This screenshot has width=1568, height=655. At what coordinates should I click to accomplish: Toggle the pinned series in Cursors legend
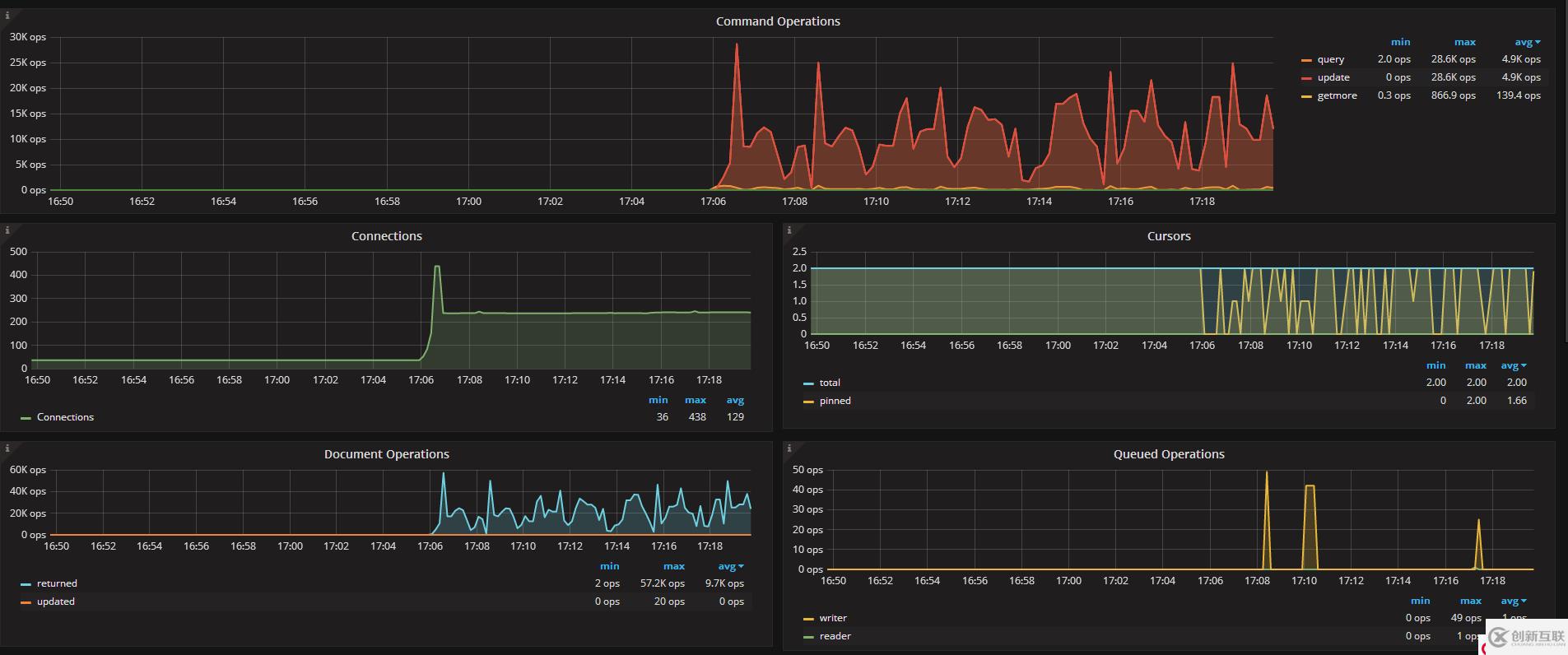(835, 401)
